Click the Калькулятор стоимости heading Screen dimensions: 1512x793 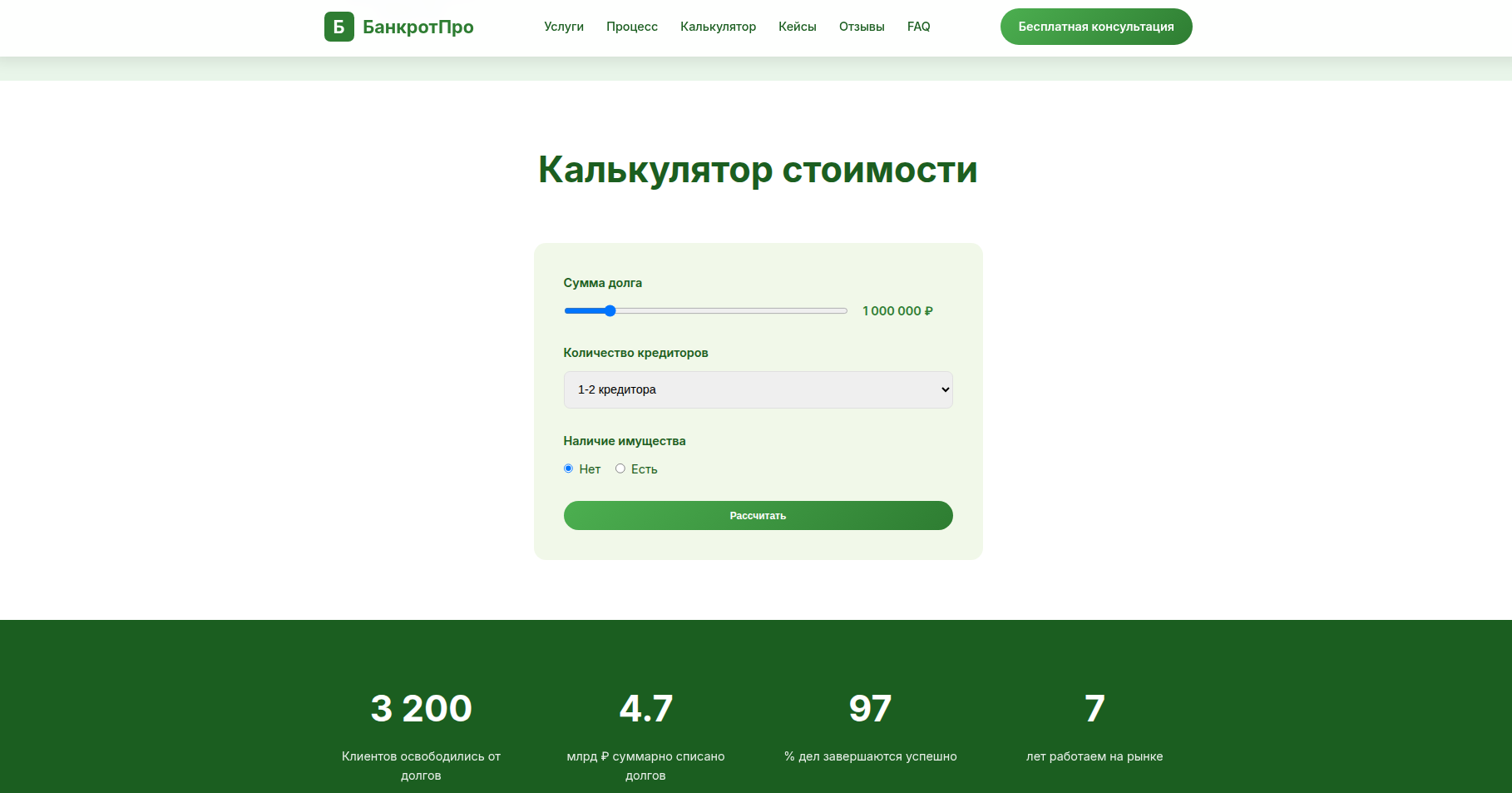[758, 170]
